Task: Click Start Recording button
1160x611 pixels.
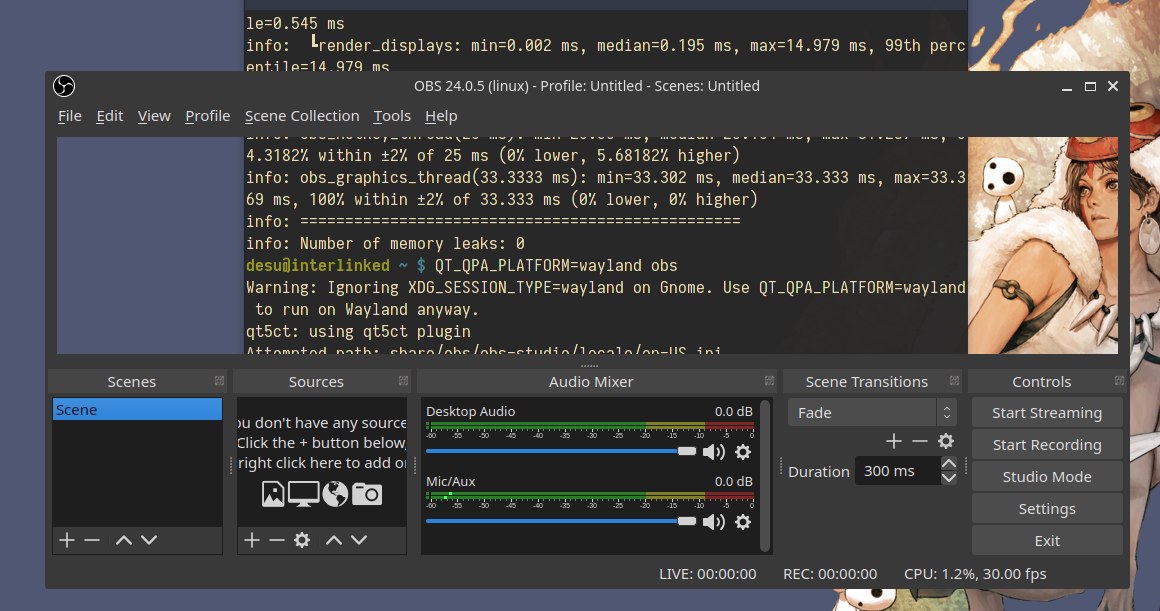Action: coord(1047,445)
